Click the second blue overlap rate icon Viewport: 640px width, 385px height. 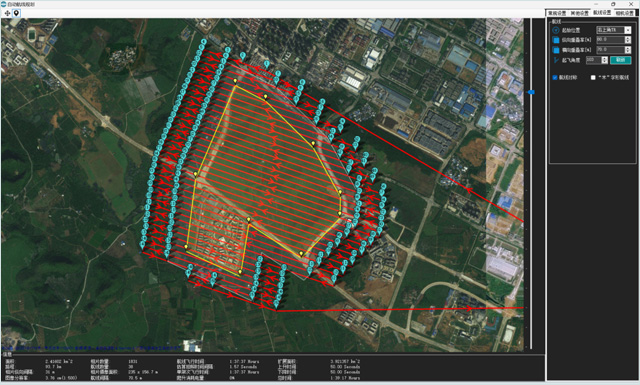(x=556, y=50)
